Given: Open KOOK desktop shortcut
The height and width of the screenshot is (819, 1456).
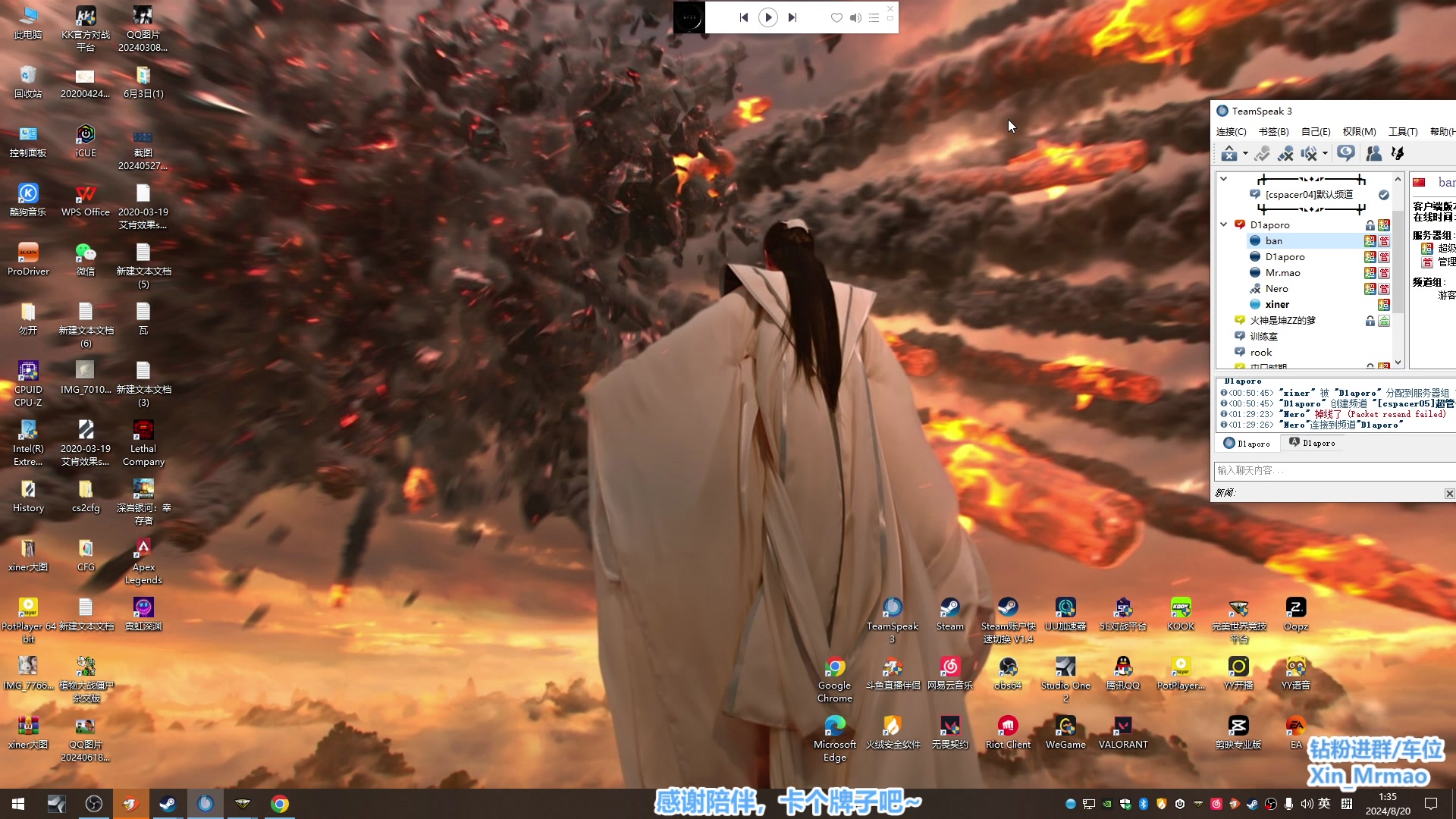Looking at the screenshot, I should pyautogui.click(x=1181, y=614).
